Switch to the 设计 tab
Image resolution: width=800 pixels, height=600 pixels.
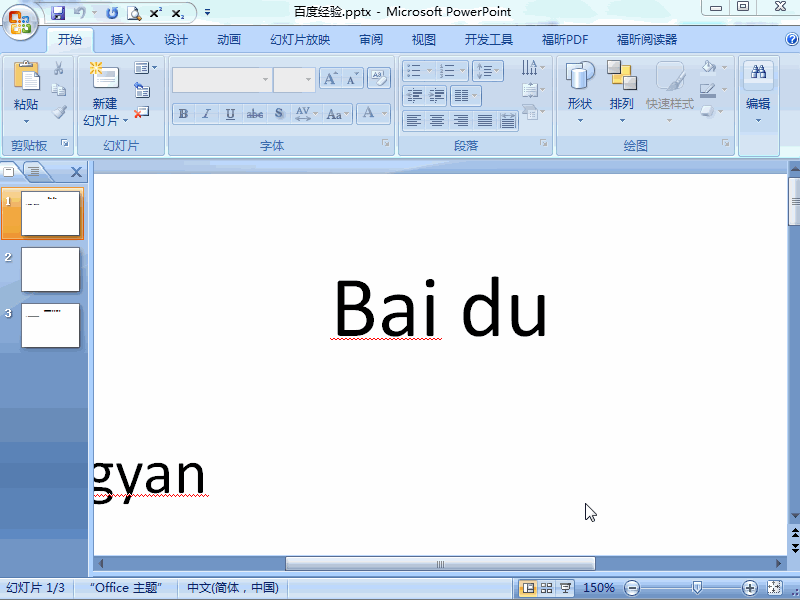(x=176, y=40)
